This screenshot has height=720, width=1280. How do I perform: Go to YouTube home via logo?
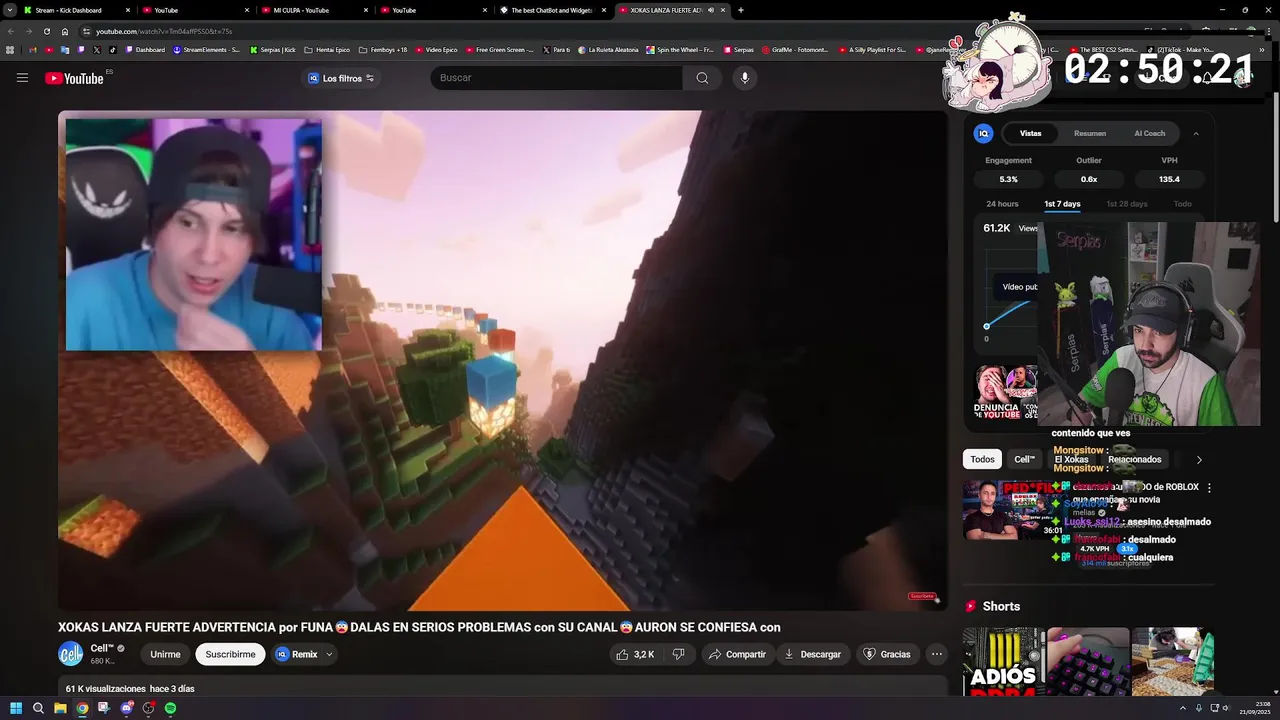[x=74, y=78]
